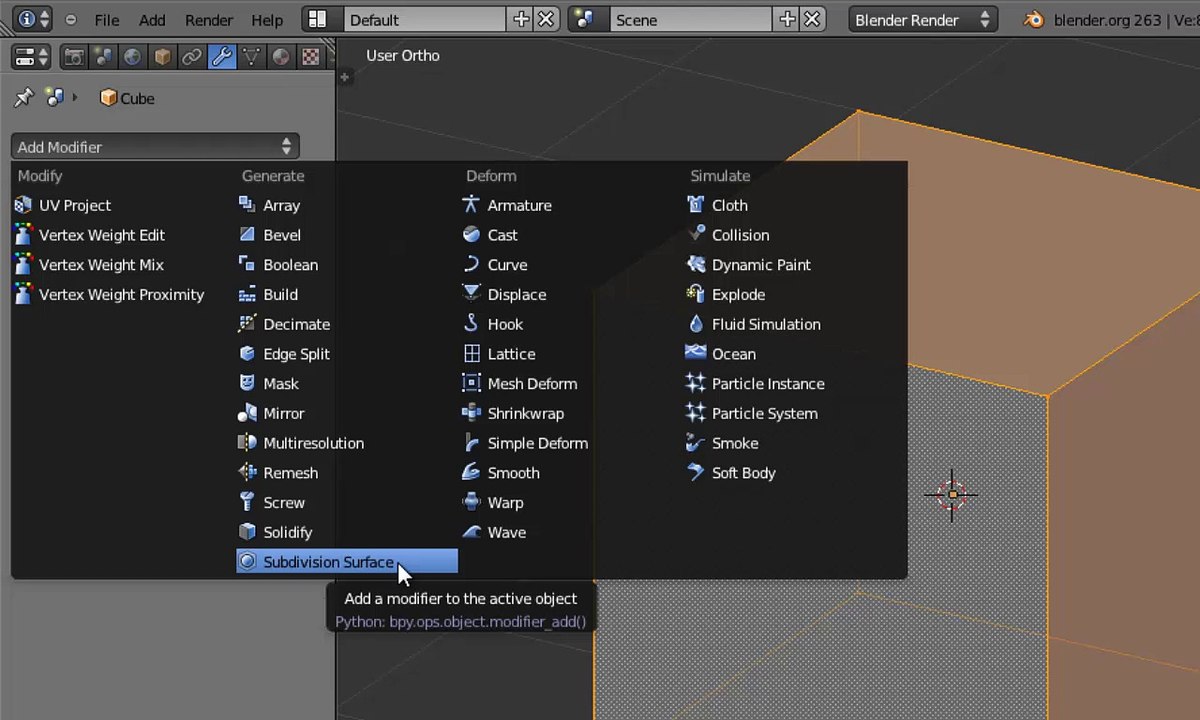Open the scene browse icon
This screenshot has height=720, width=1200.
coord(588,19)
